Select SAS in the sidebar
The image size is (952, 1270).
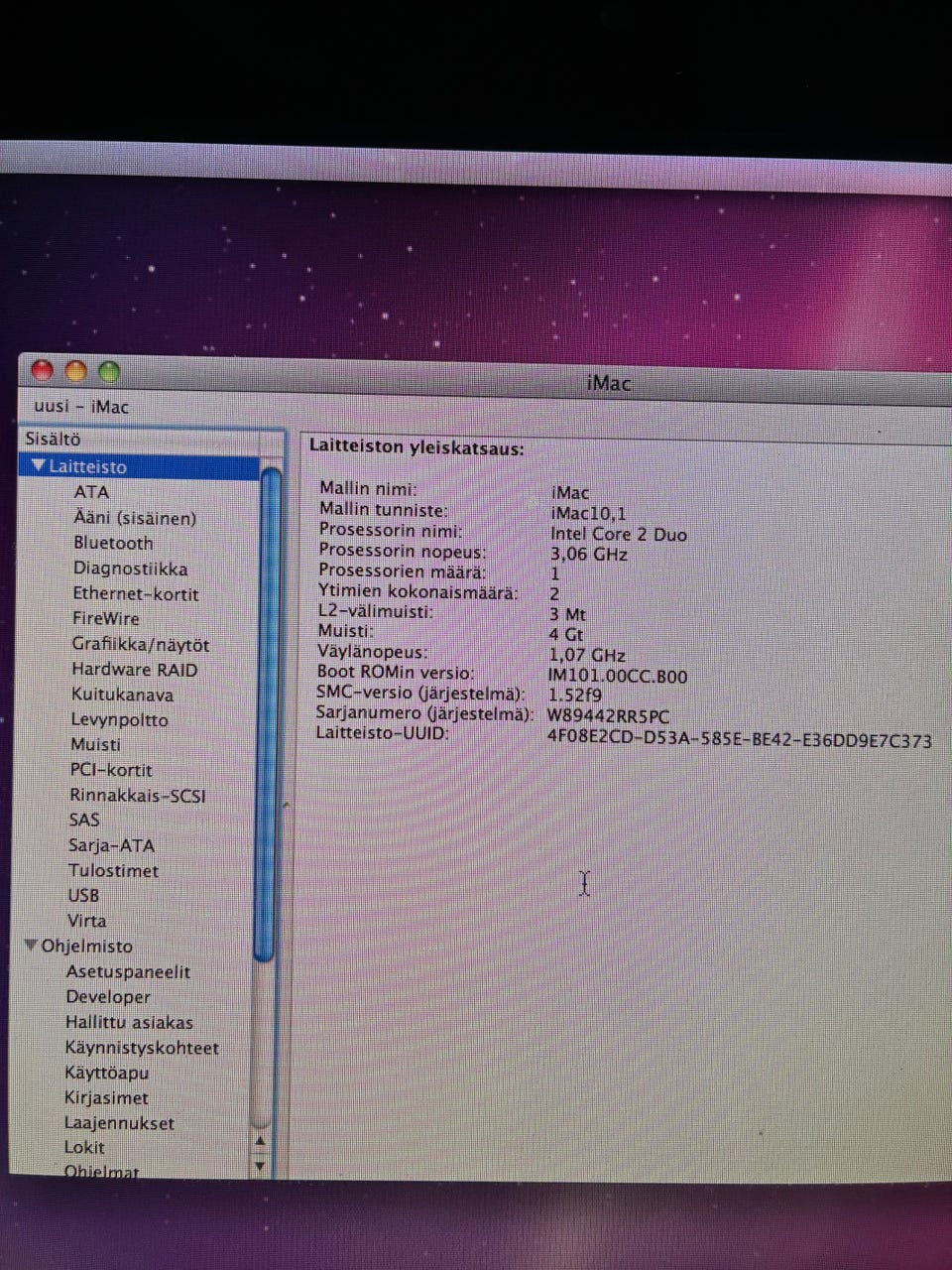84,820
